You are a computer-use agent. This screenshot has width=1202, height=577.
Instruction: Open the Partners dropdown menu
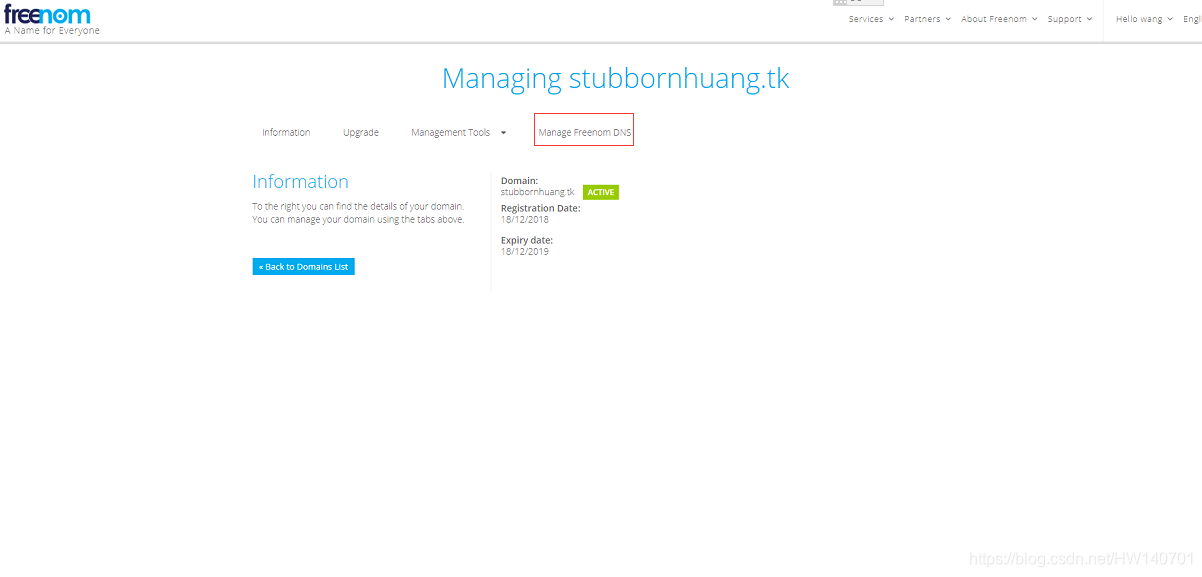pos(928,19)
